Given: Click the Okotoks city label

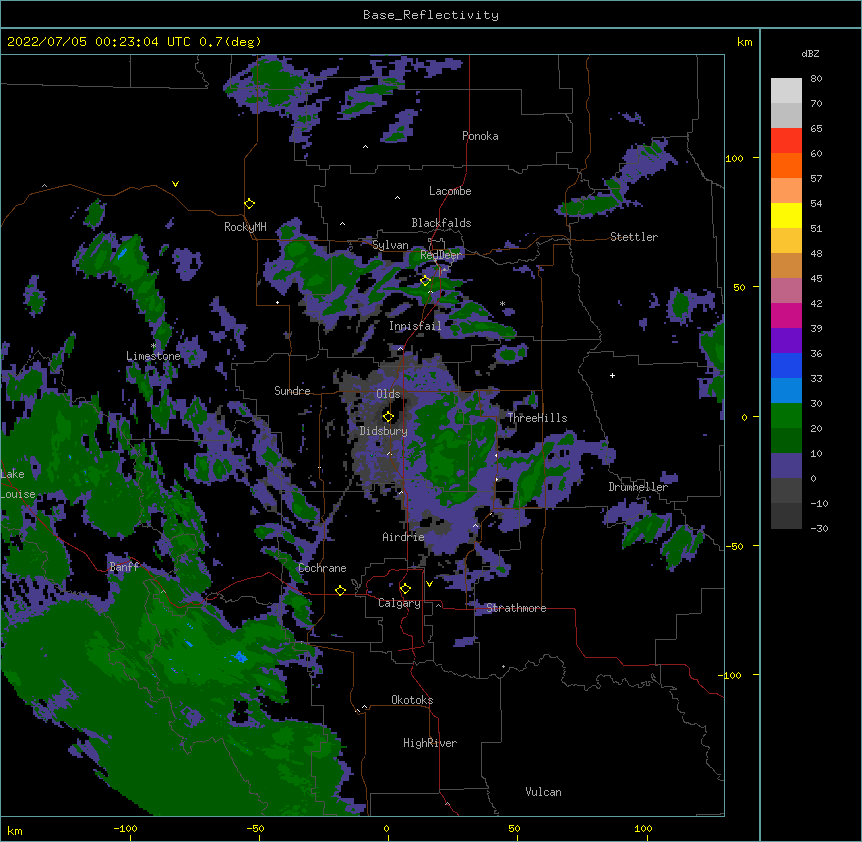Looking at the screenshot, I should [412, 700].
